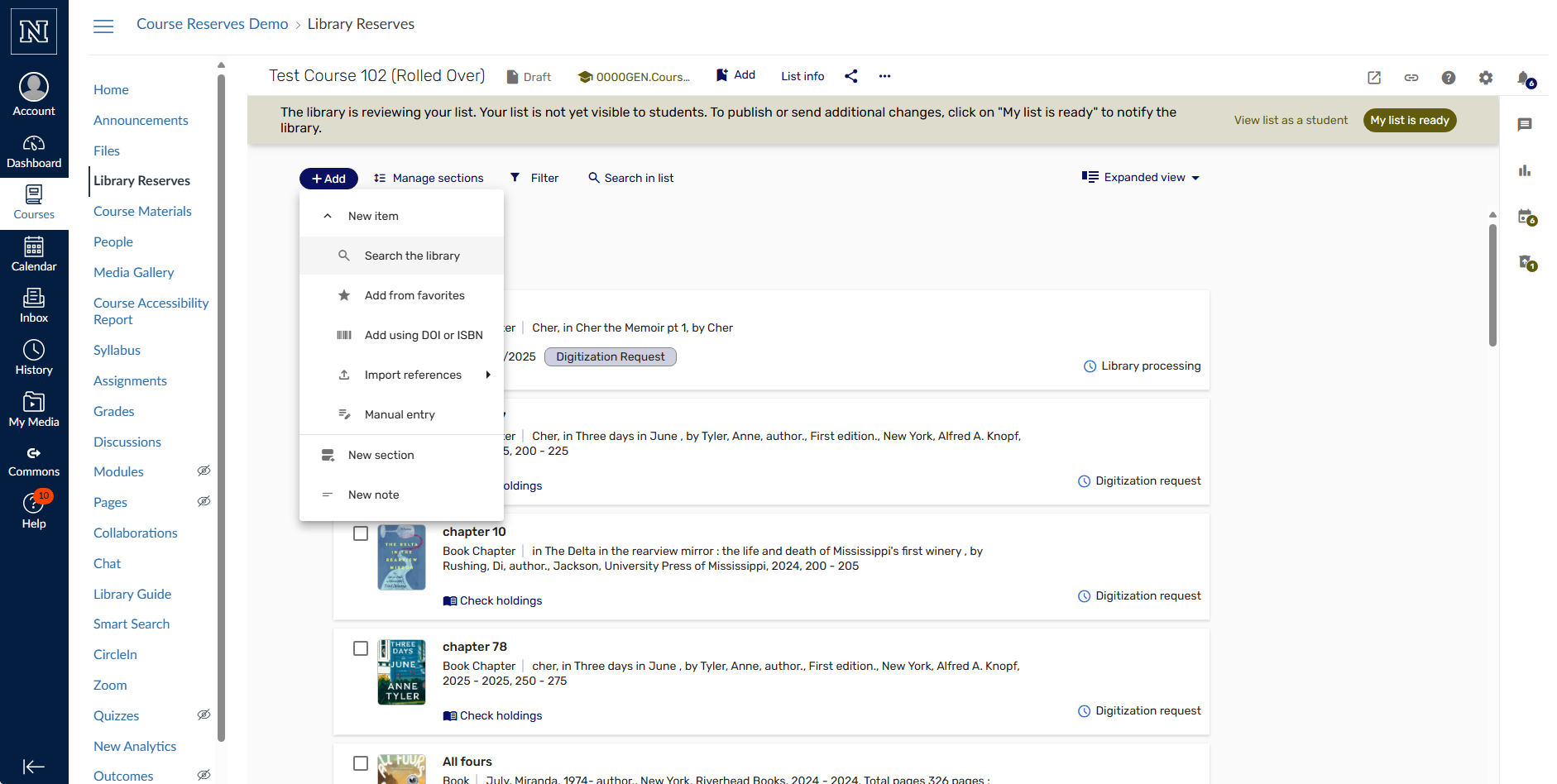1557x784 pixels.
Task: Select checkbox for chapter 10
Action: pyautogui.click(x=361, y=533)
